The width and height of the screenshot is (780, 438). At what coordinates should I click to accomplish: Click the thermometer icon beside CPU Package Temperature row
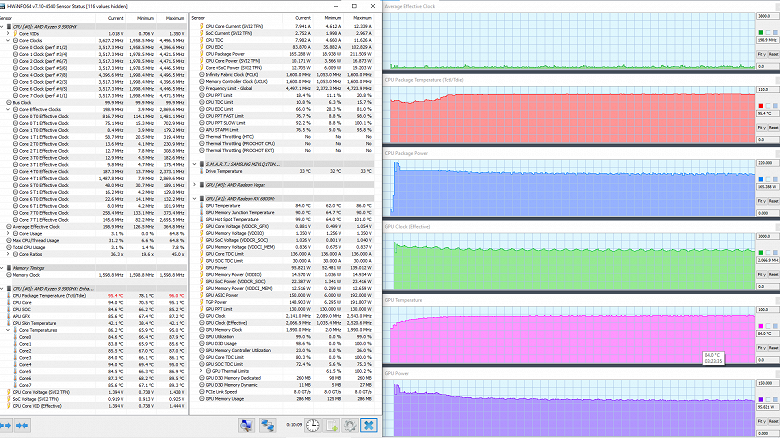(x=9, y=296)
